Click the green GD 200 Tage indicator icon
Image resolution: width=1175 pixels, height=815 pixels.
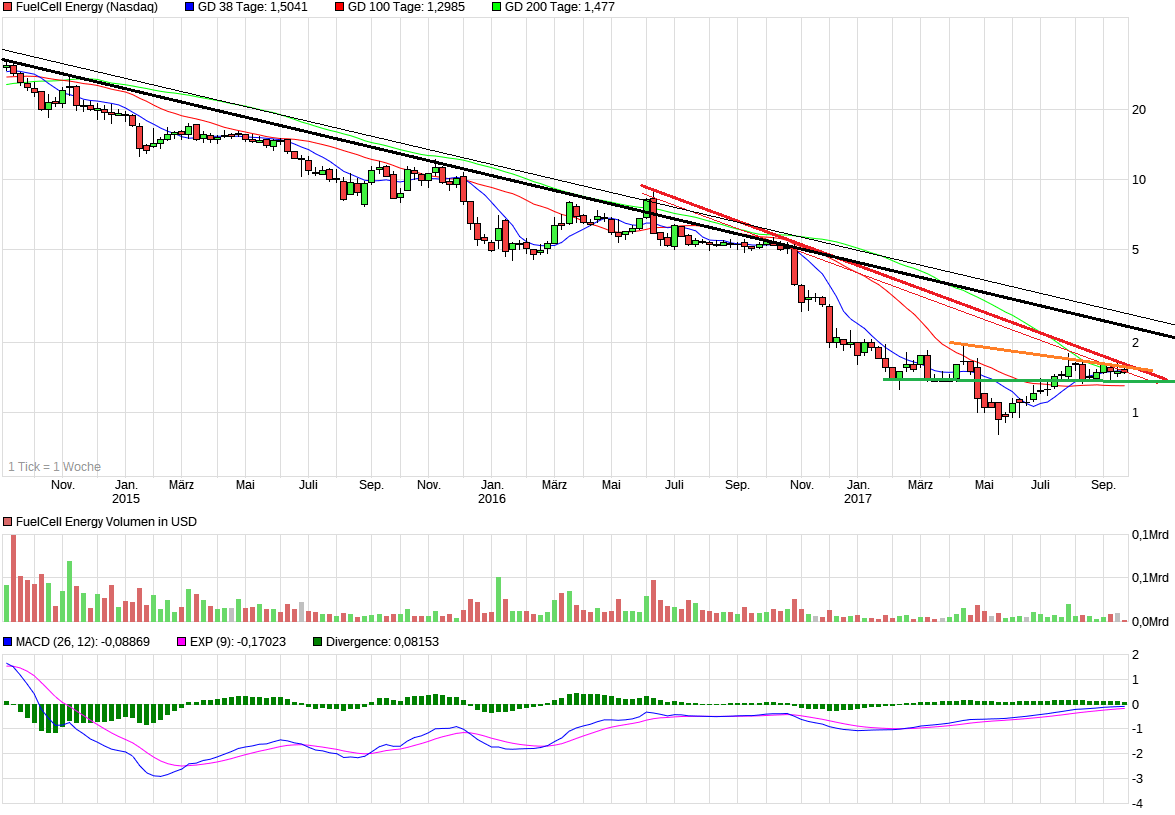click(x=499, y=7)
